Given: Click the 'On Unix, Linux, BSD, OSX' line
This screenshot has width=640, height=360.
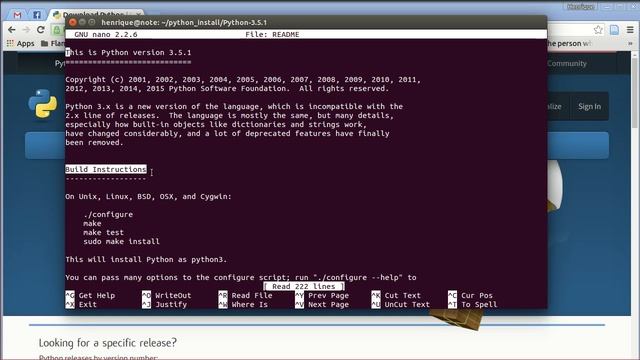Looking at the screenshot, I should [x=149, y=196].
